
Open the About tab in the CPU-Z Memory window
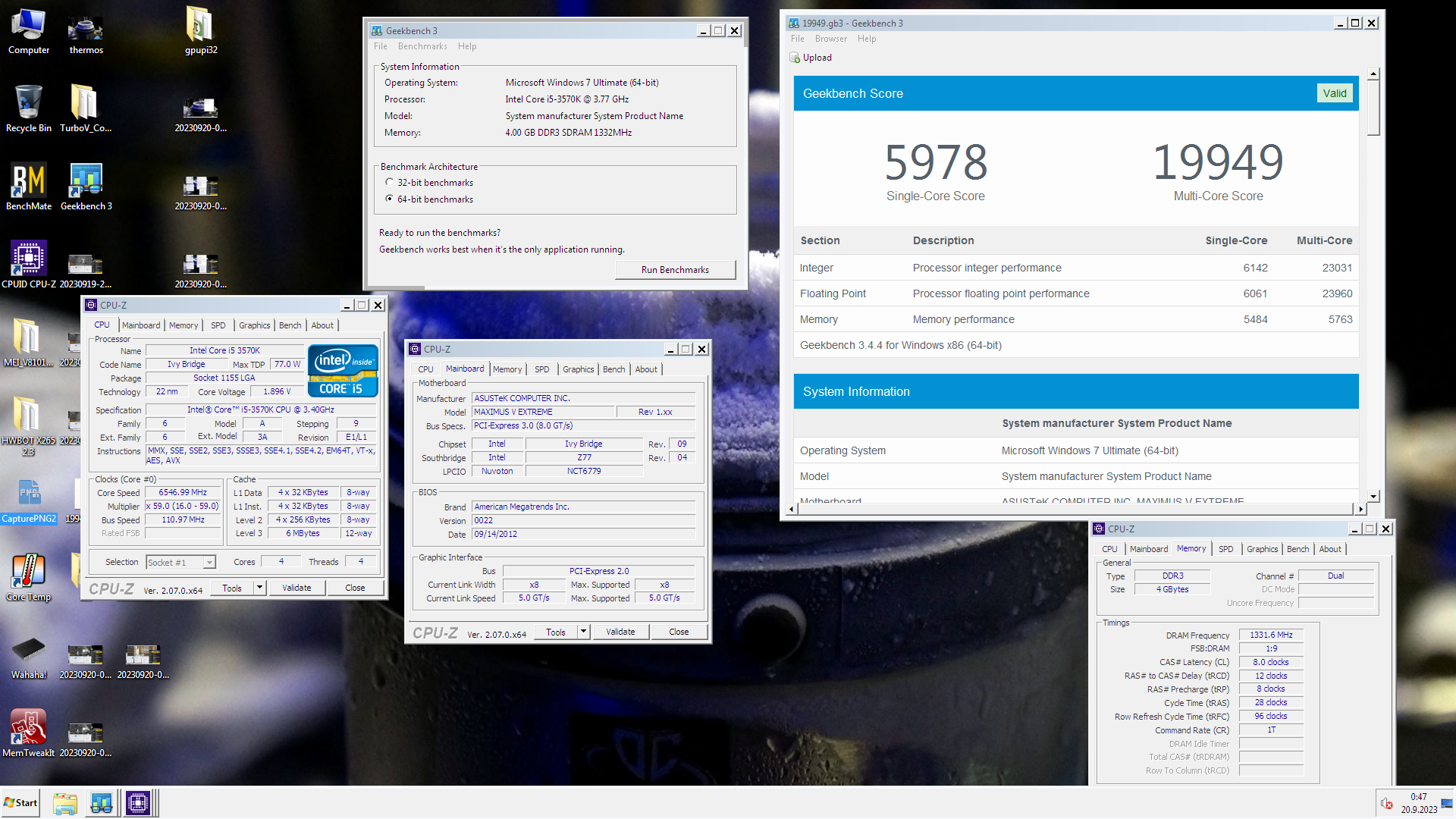[x=1330, y=549]
